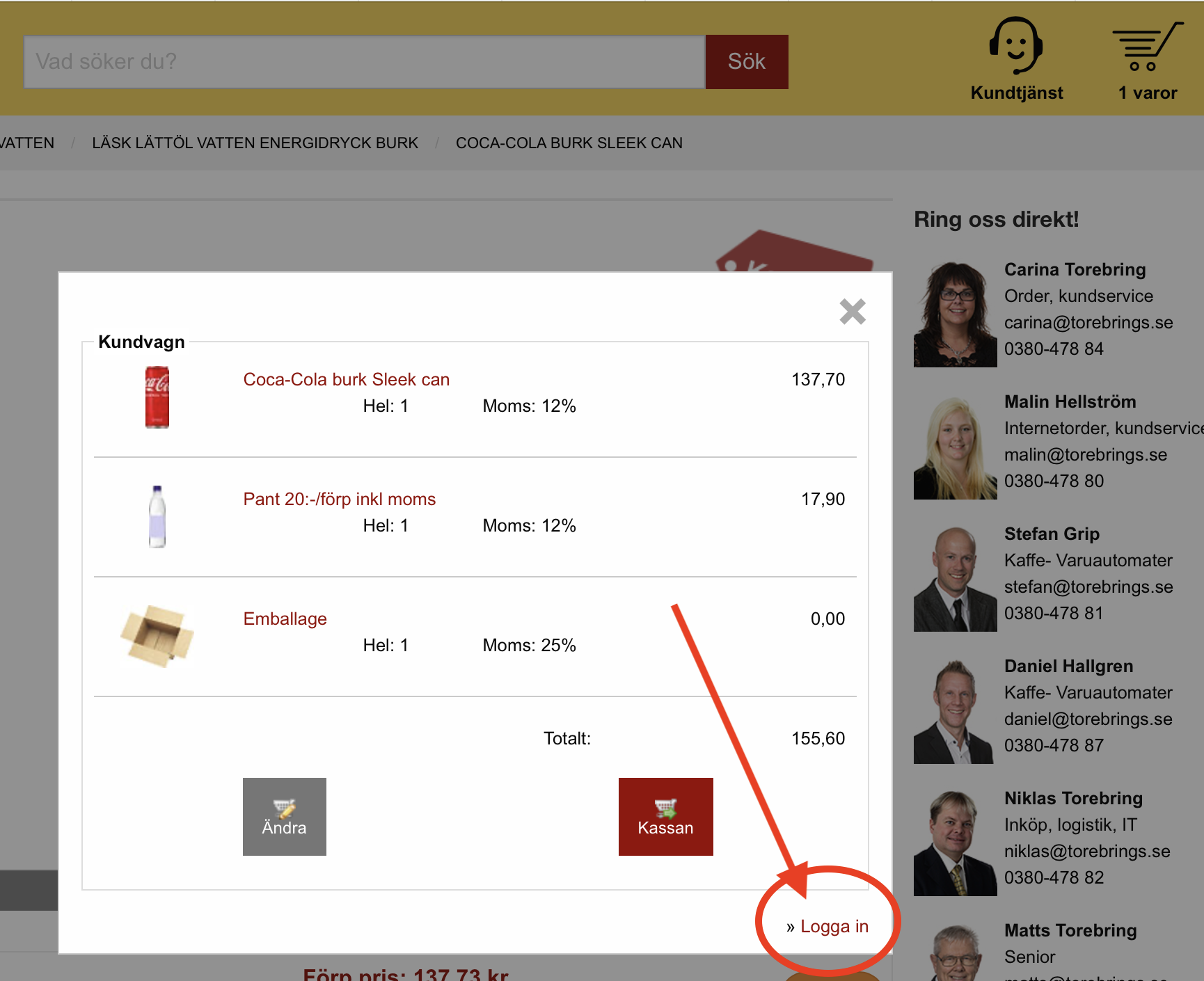
Task: Click the water bottle Pant thumbnail
Action: click(x=157, y=517)
